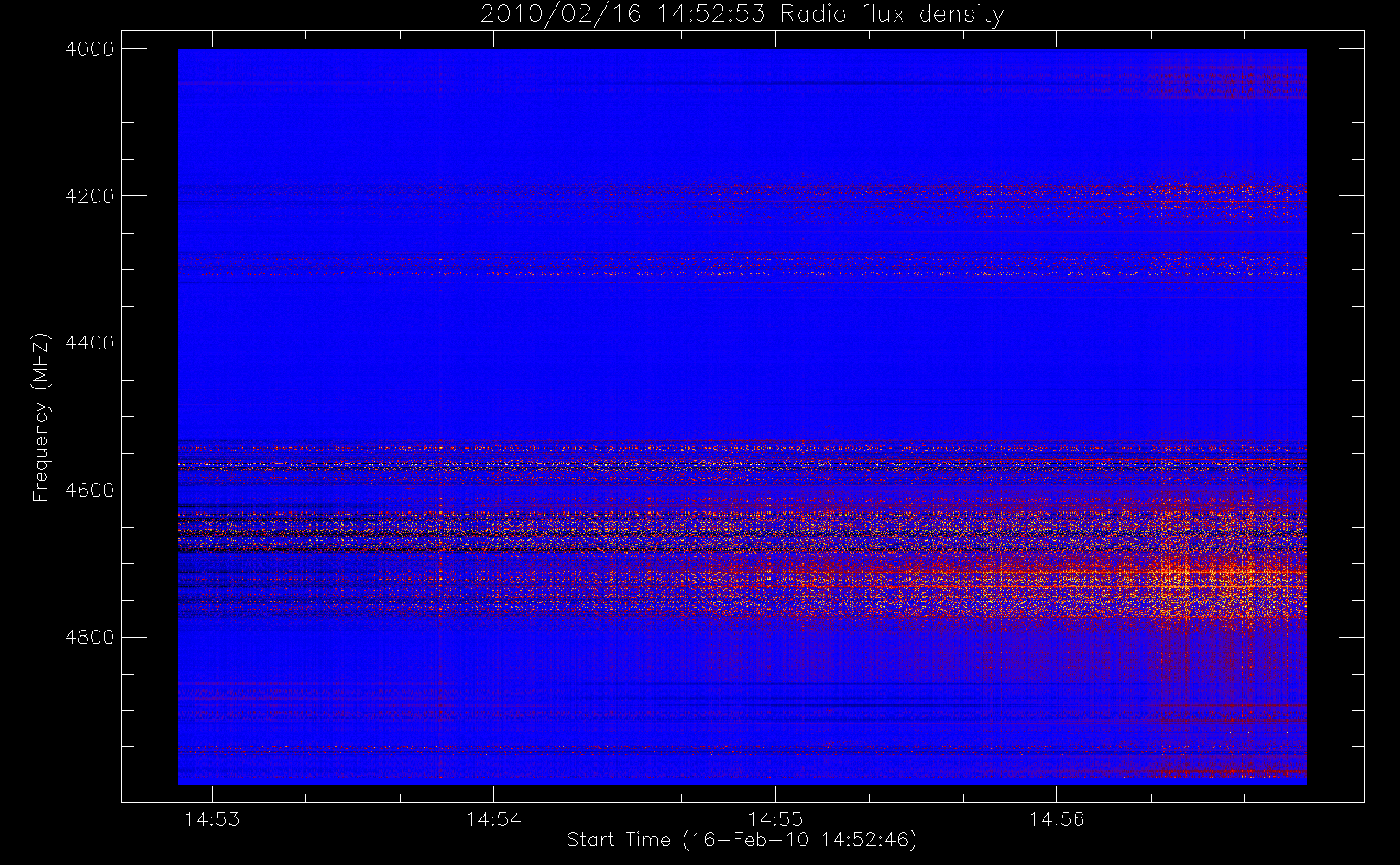Click the 14:55 time tick label
The image size is (1400, 865).
tap(775, 819)
